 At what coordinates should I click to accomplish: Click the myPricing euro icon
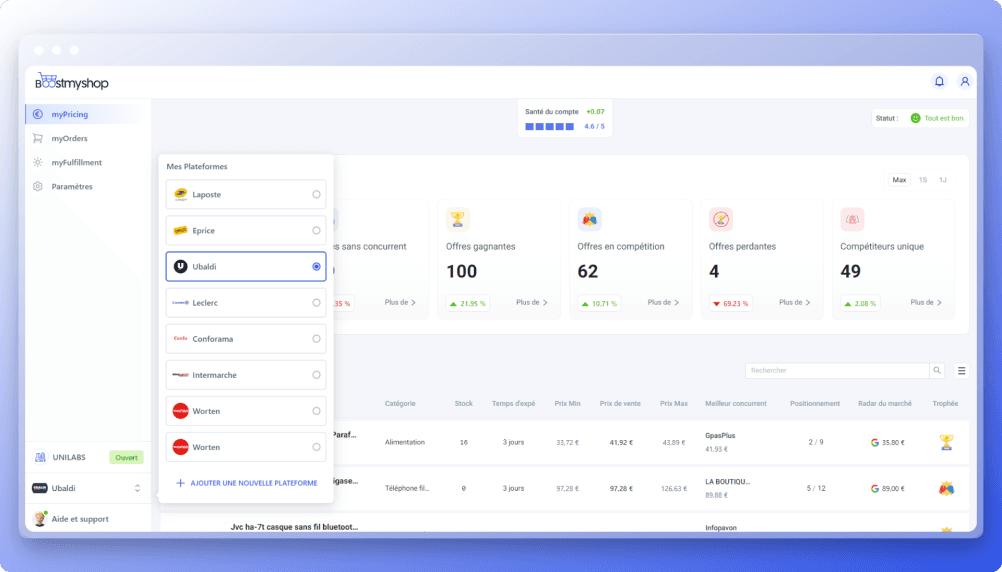coord(38,114)
